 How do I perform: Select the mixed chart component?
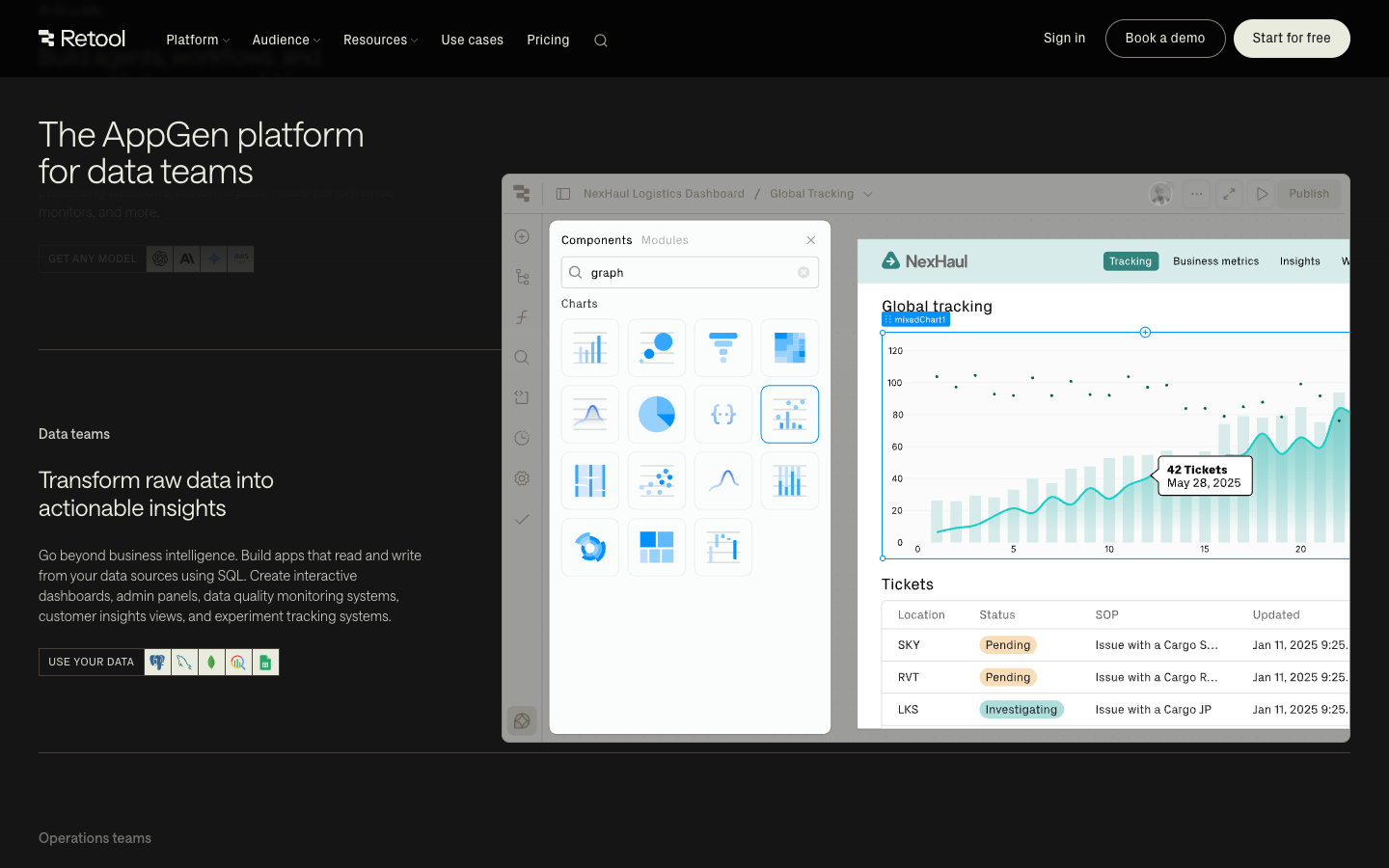[790, 414]
